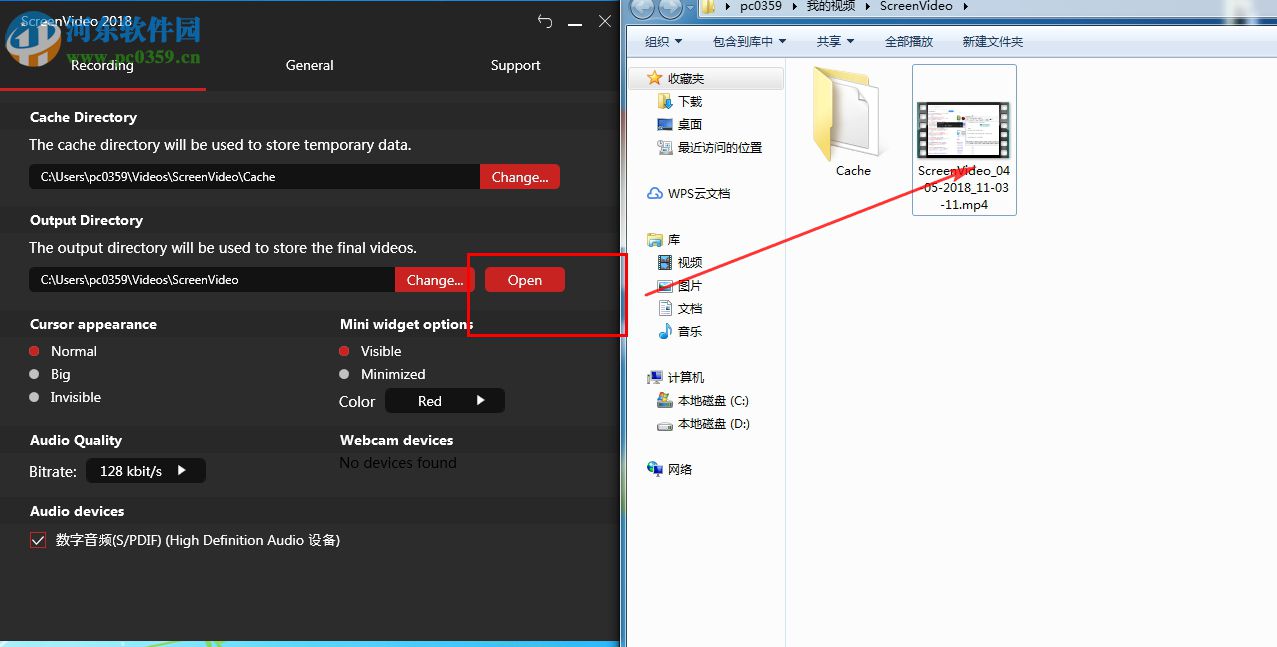Select the Favorites (收藏夹) star item

coord(676,78)
